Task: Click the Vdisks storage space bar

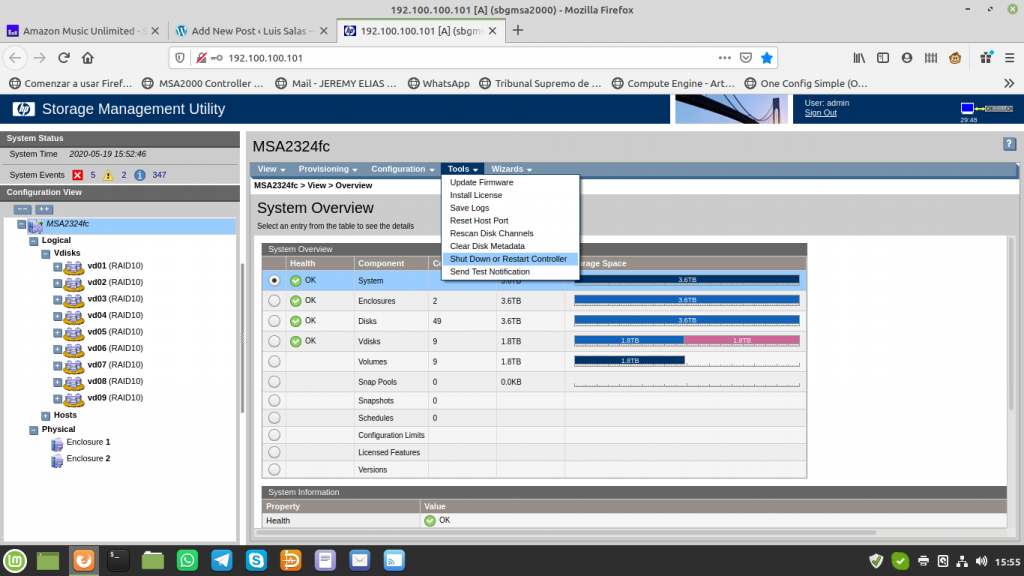Action: click(x=686, y=341)
